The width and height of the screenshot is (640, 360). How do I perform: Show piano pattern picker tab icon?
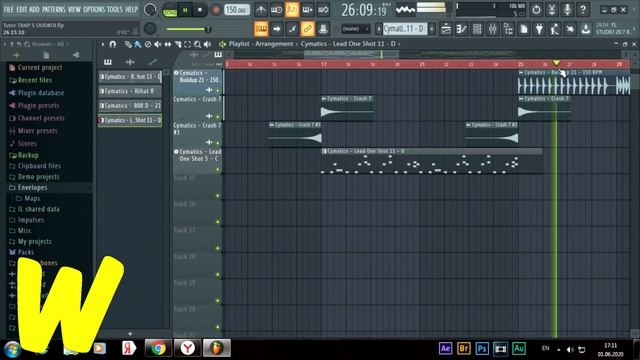click(x=108, y=62)
